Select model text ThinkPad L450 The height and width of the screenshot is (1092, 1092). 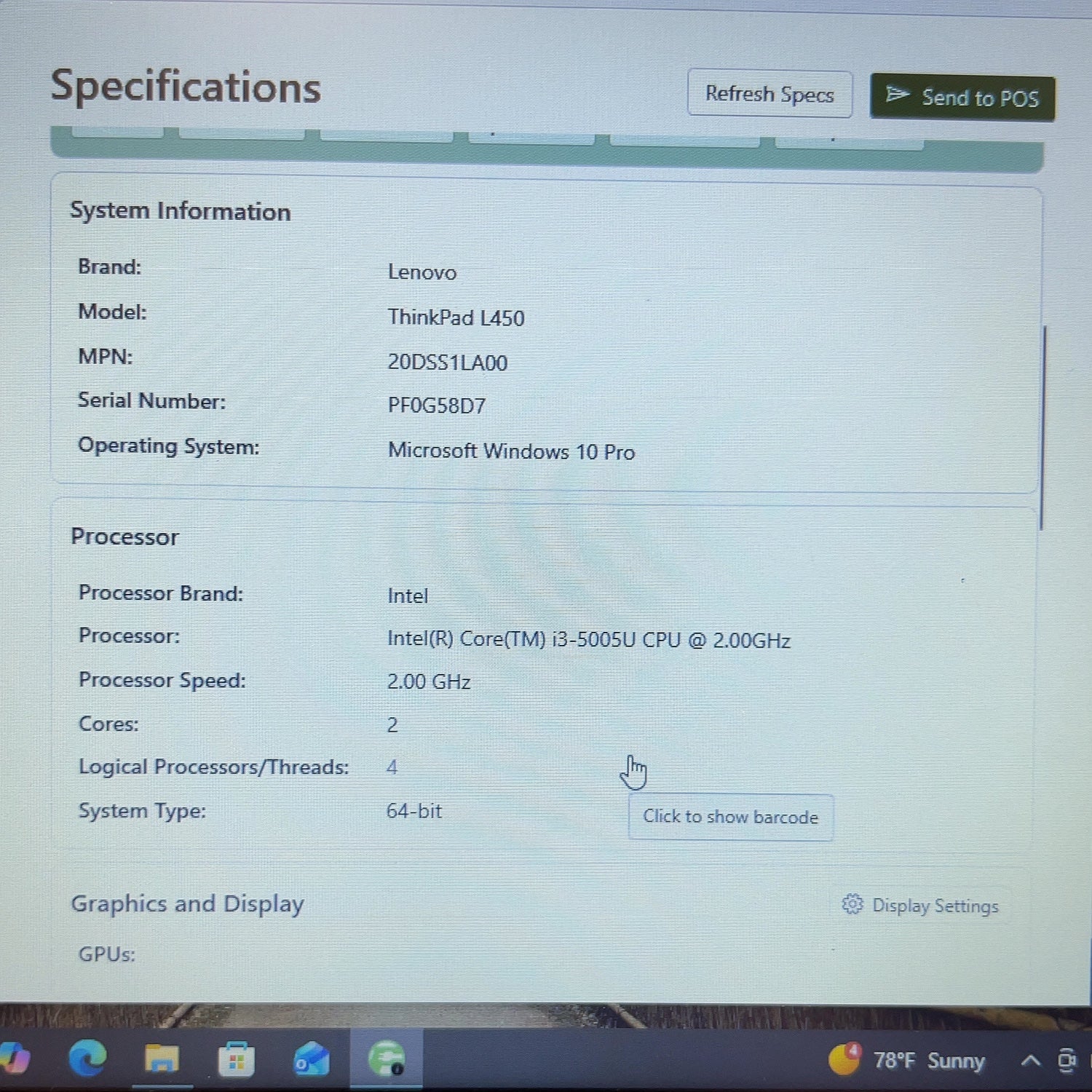point(456,317)
